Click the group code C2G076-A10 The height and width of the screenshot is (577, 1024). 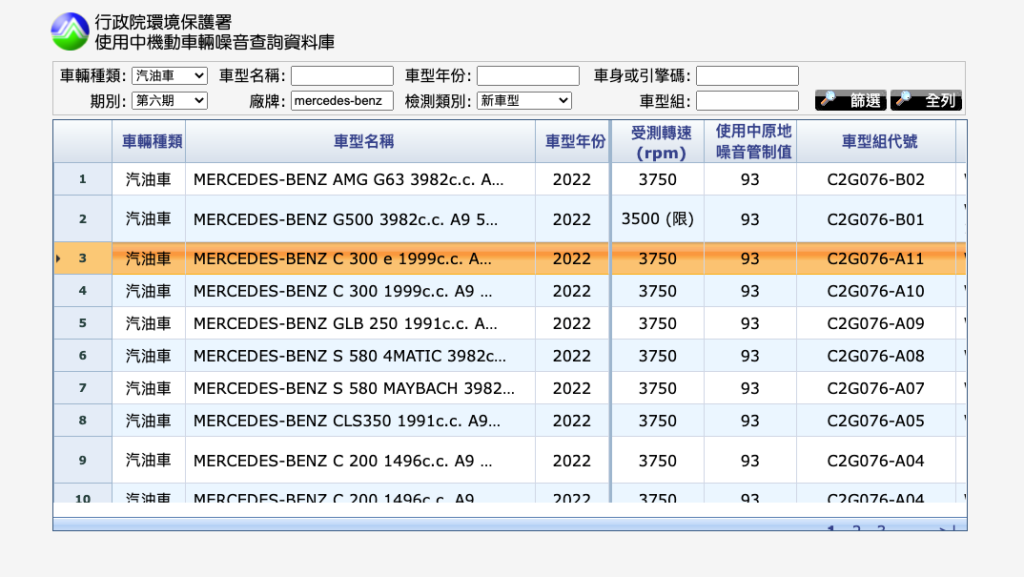[x=876, y=291]
